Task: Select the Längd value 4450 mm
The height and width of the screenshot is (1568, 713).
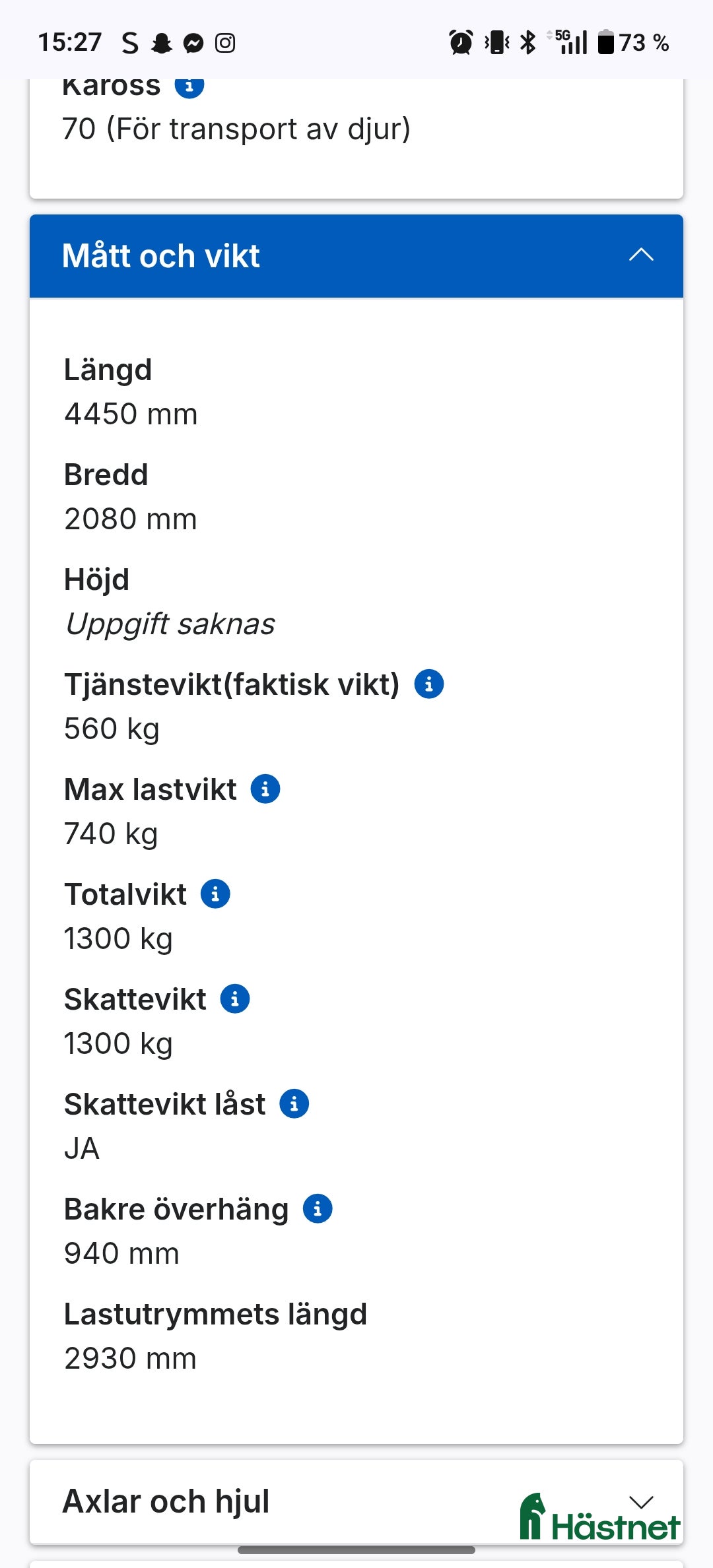Action: (130, 413)
